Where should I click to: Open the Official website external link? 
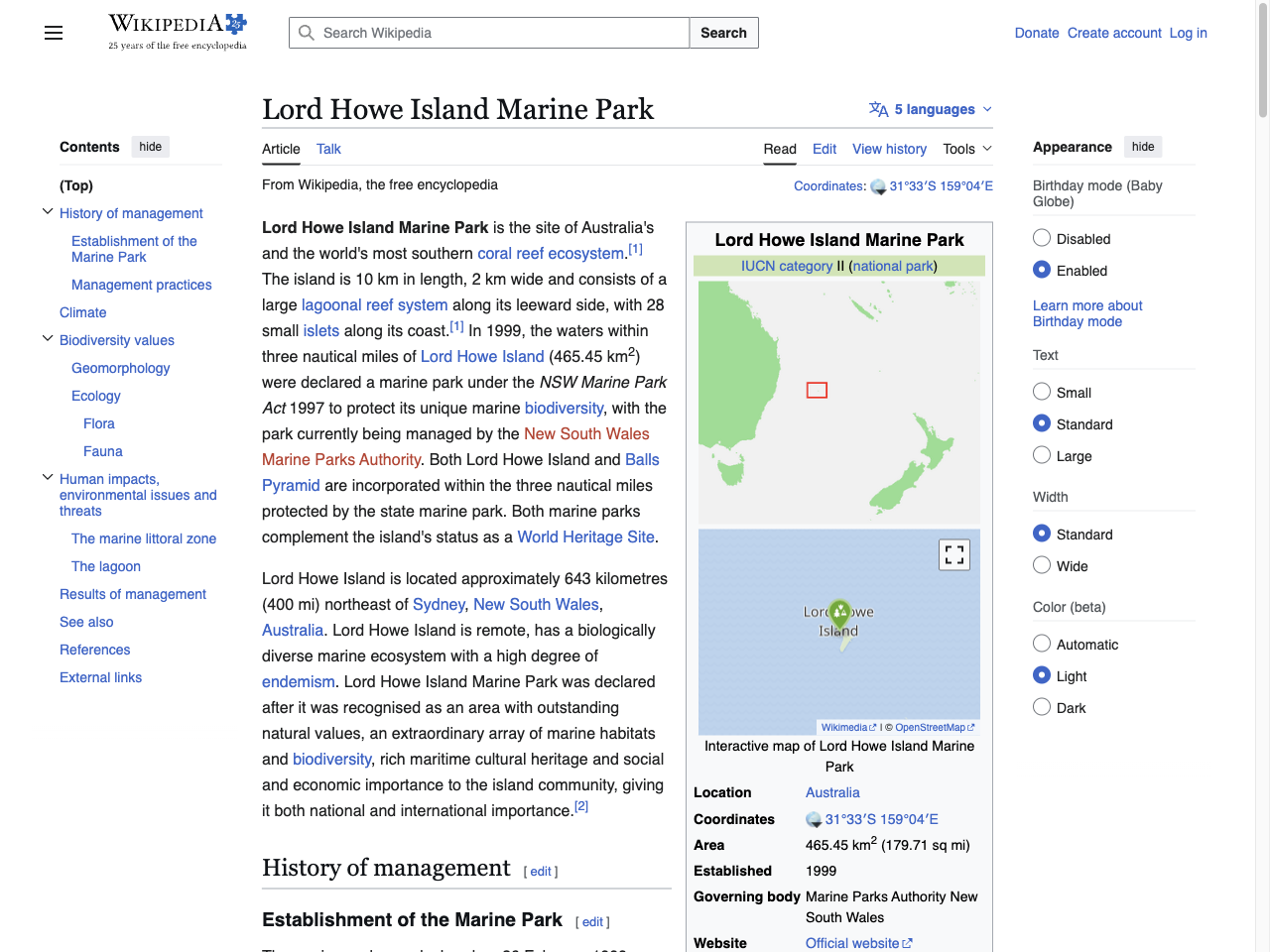point(852,943)
